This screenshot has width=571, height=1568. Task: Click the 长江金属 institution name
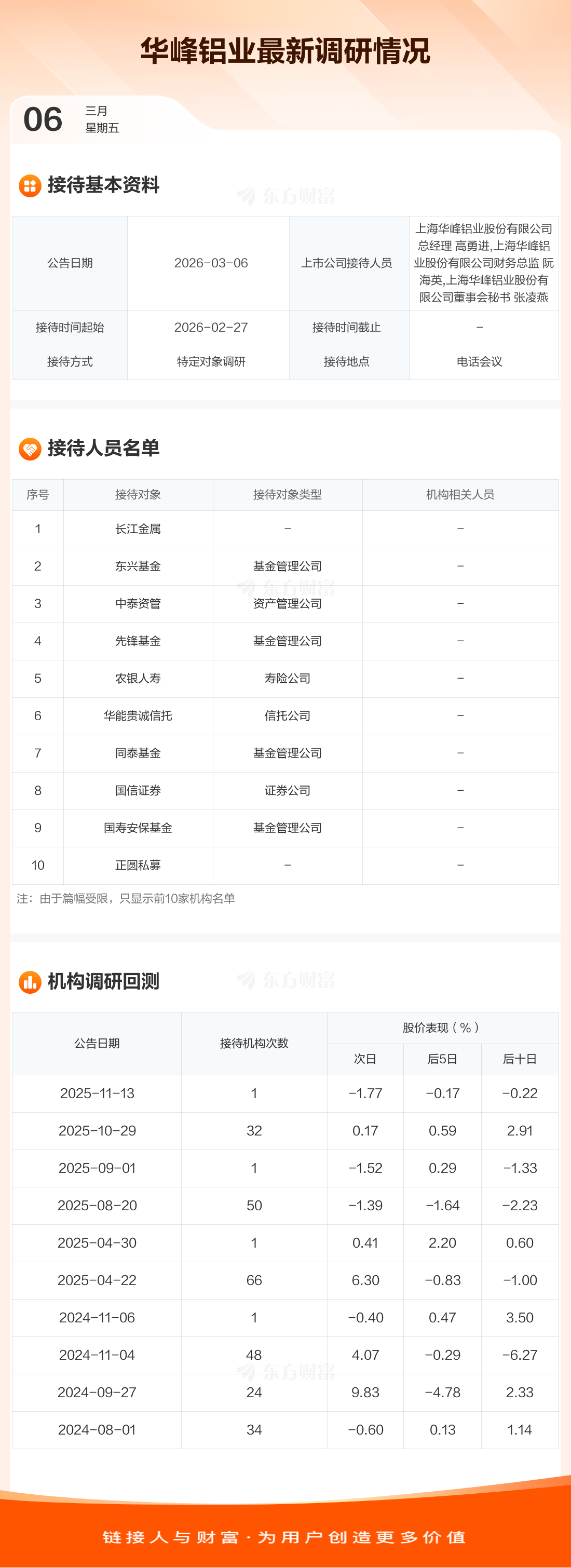(x=138, y=529)
